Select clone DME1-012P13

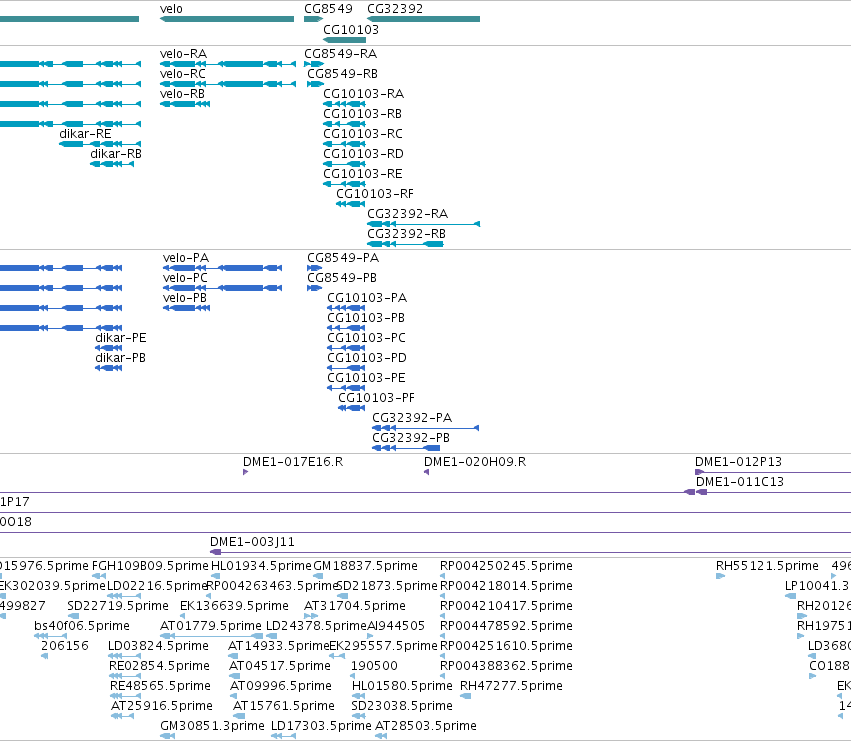pos(739,463)
